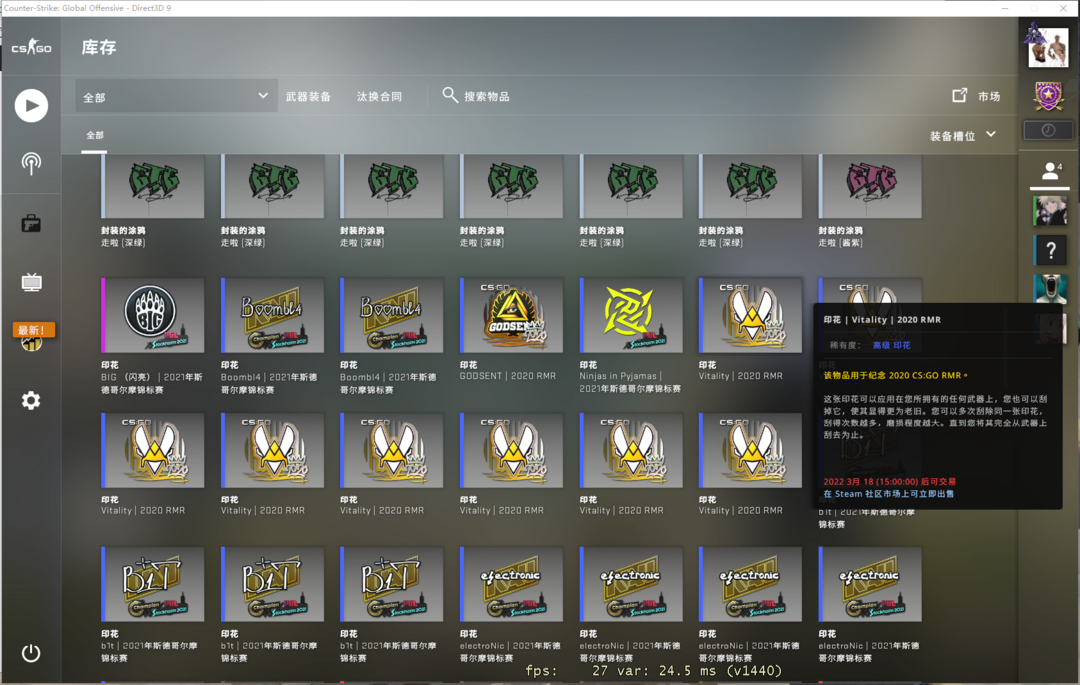The height and width of the screenshot is (685, 1080).
Task: Select the anime-avatar friend in friends list
Action: 1050,211
